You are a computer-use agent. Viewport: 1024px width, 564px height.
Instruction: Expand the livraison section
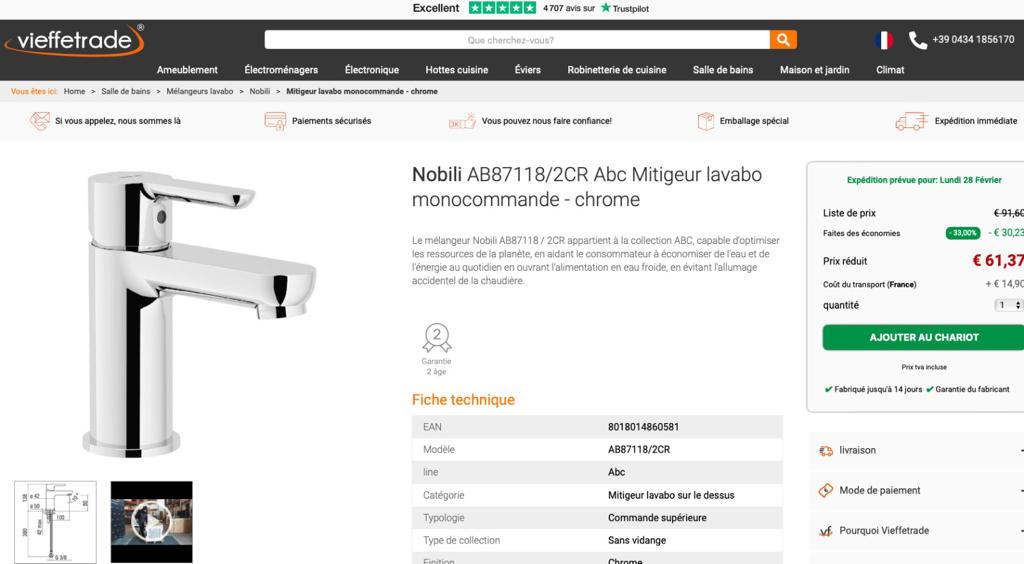(x=916, y=450)
